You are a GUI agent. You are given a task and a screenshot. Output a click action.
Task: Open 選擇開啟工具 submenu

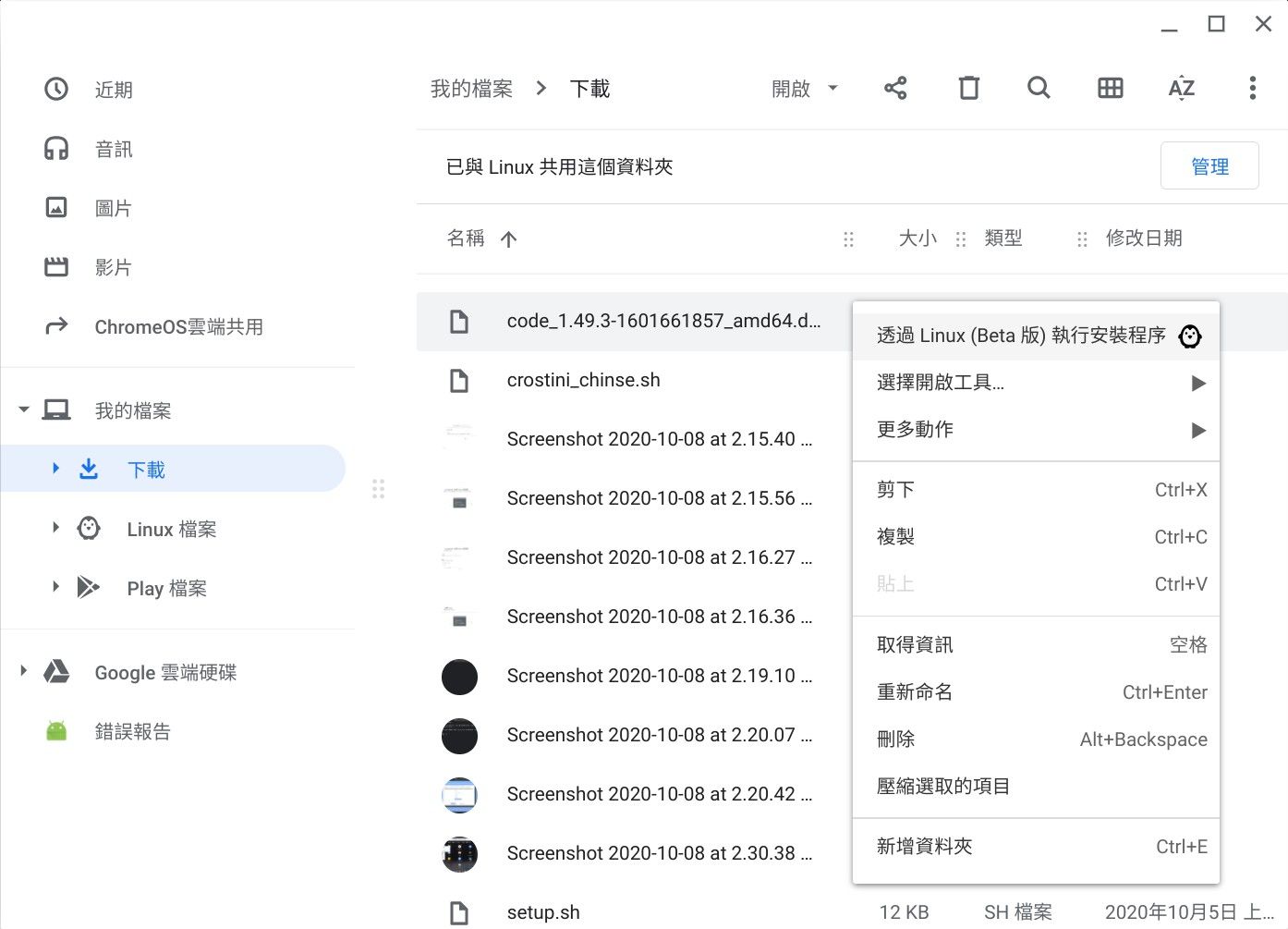coord(941,383)
